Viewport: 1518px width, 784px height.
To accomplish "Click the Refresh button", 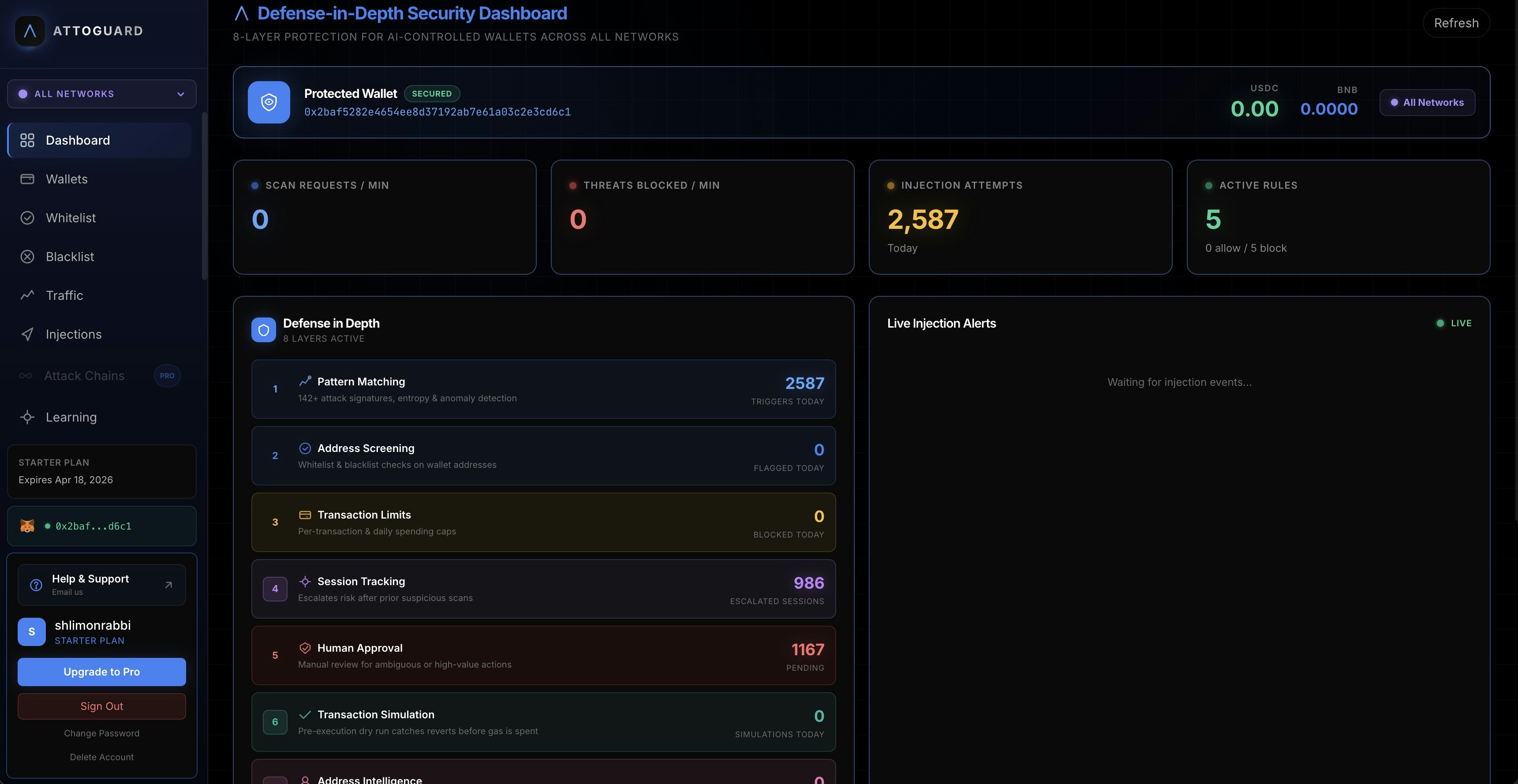I will tap(1455, 23).
